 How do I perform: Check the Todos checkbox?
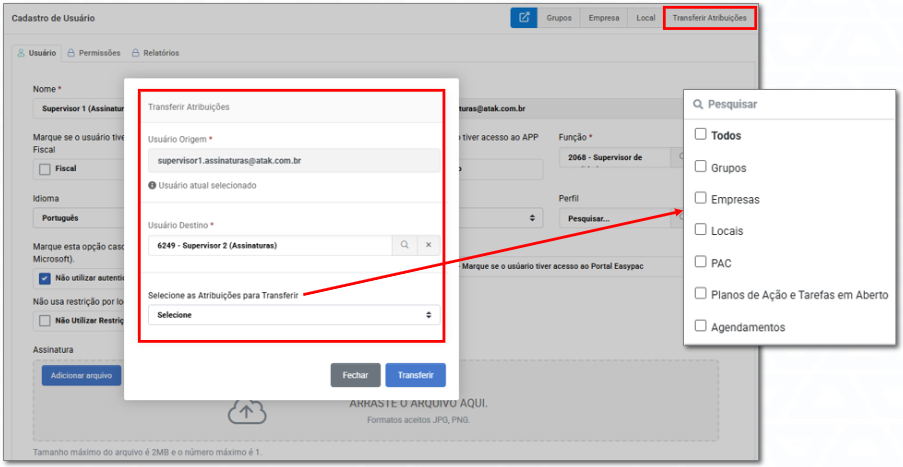(x=701, y=135)
